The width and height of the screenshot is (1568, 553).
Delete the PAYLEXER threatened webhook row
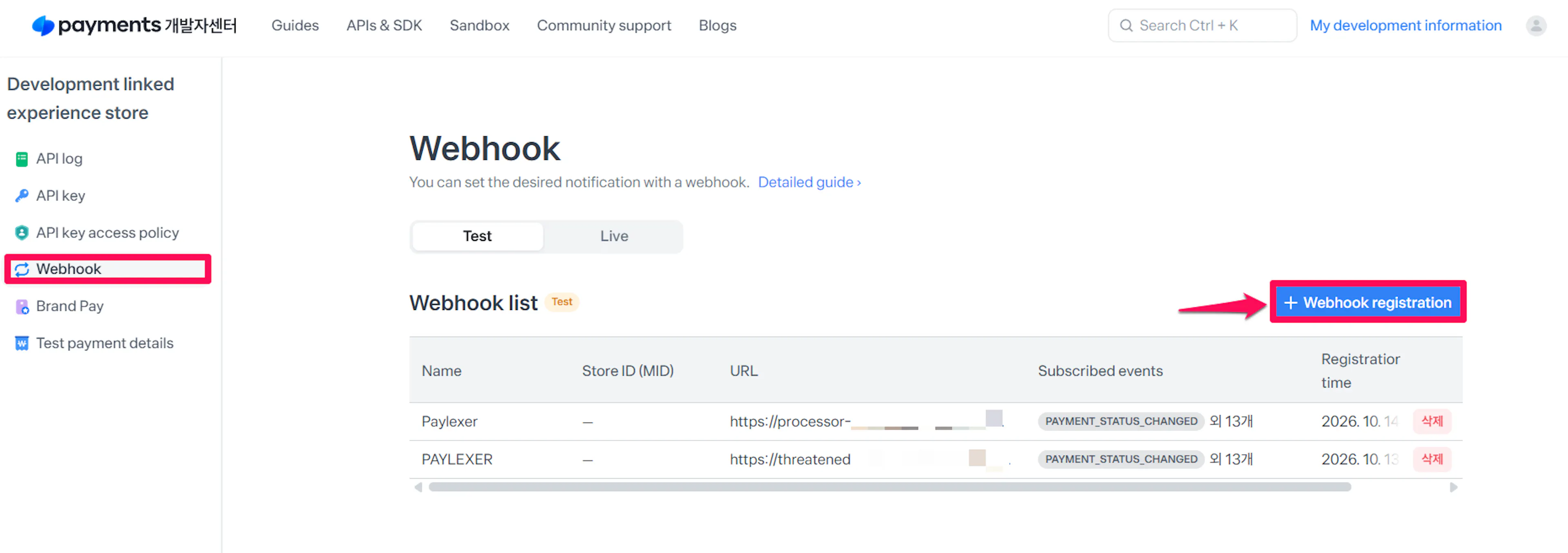pyautogui.click(x=1432, y=459)
